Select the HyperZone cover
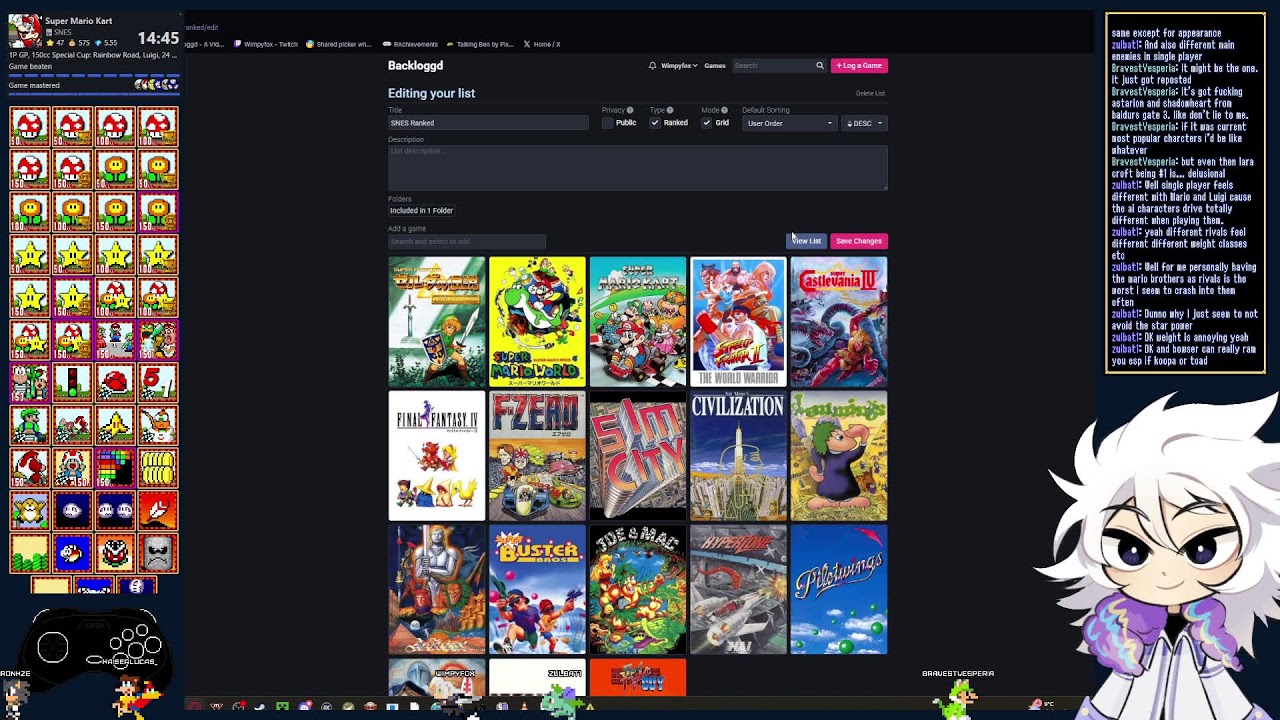 tap(738, 590)
